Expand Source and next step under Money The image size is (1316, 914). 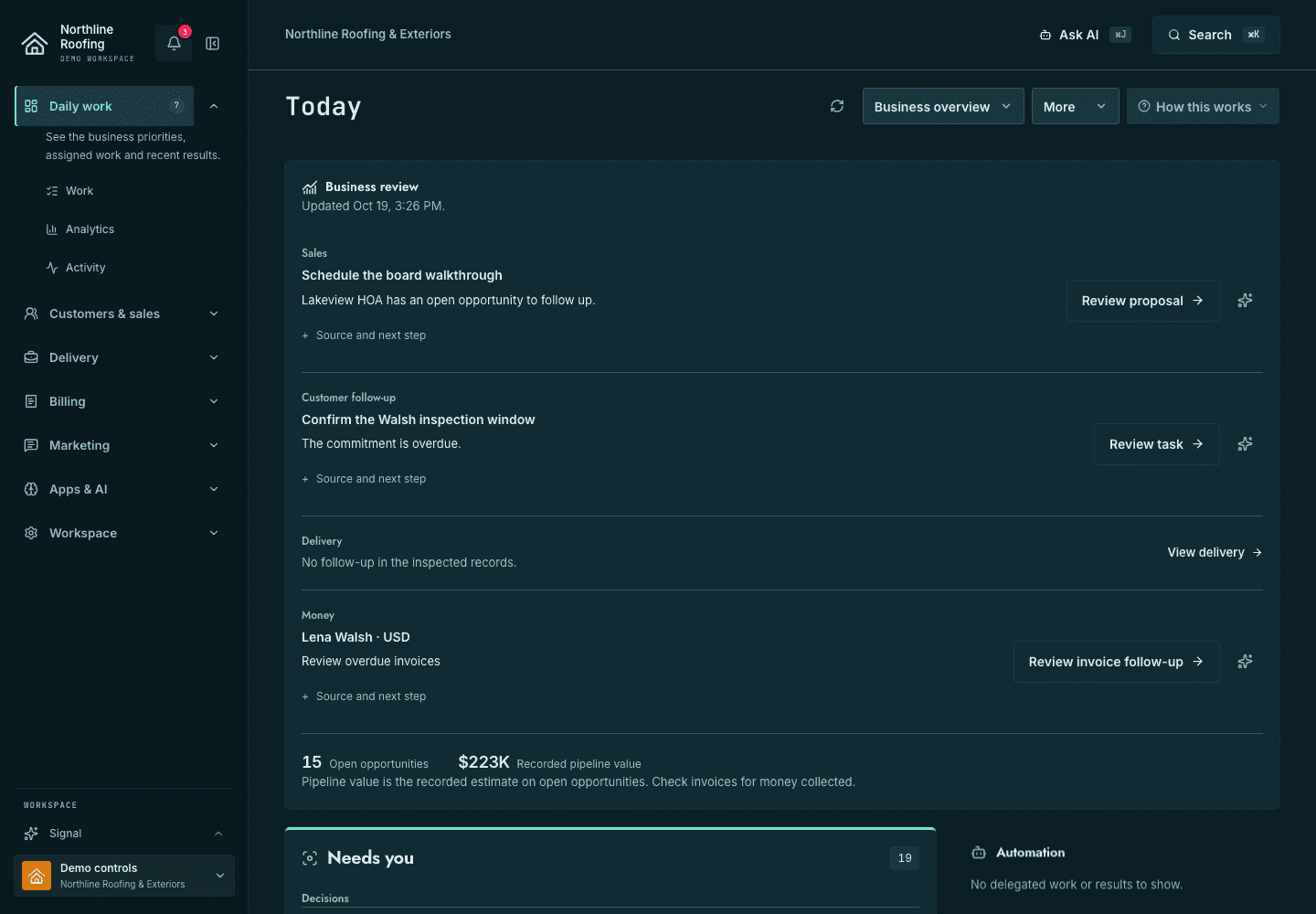(x=364, y=696)
